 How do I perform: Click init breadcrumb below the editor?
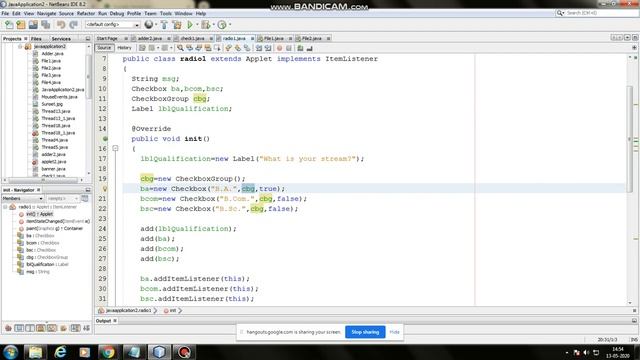coord(173,311)
